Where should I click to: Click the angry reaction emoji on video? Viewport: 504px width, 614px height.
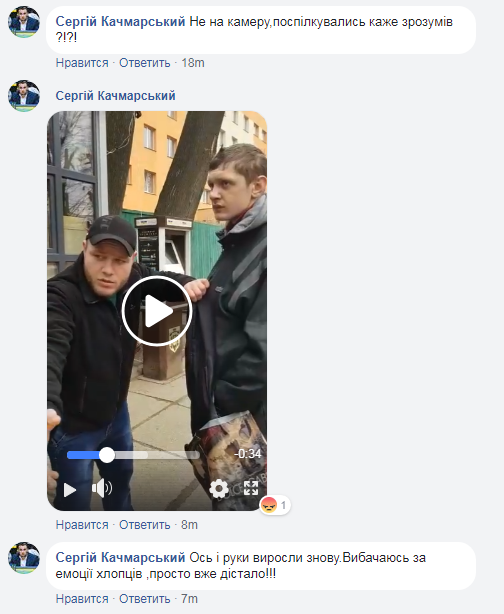click(269, 505)
